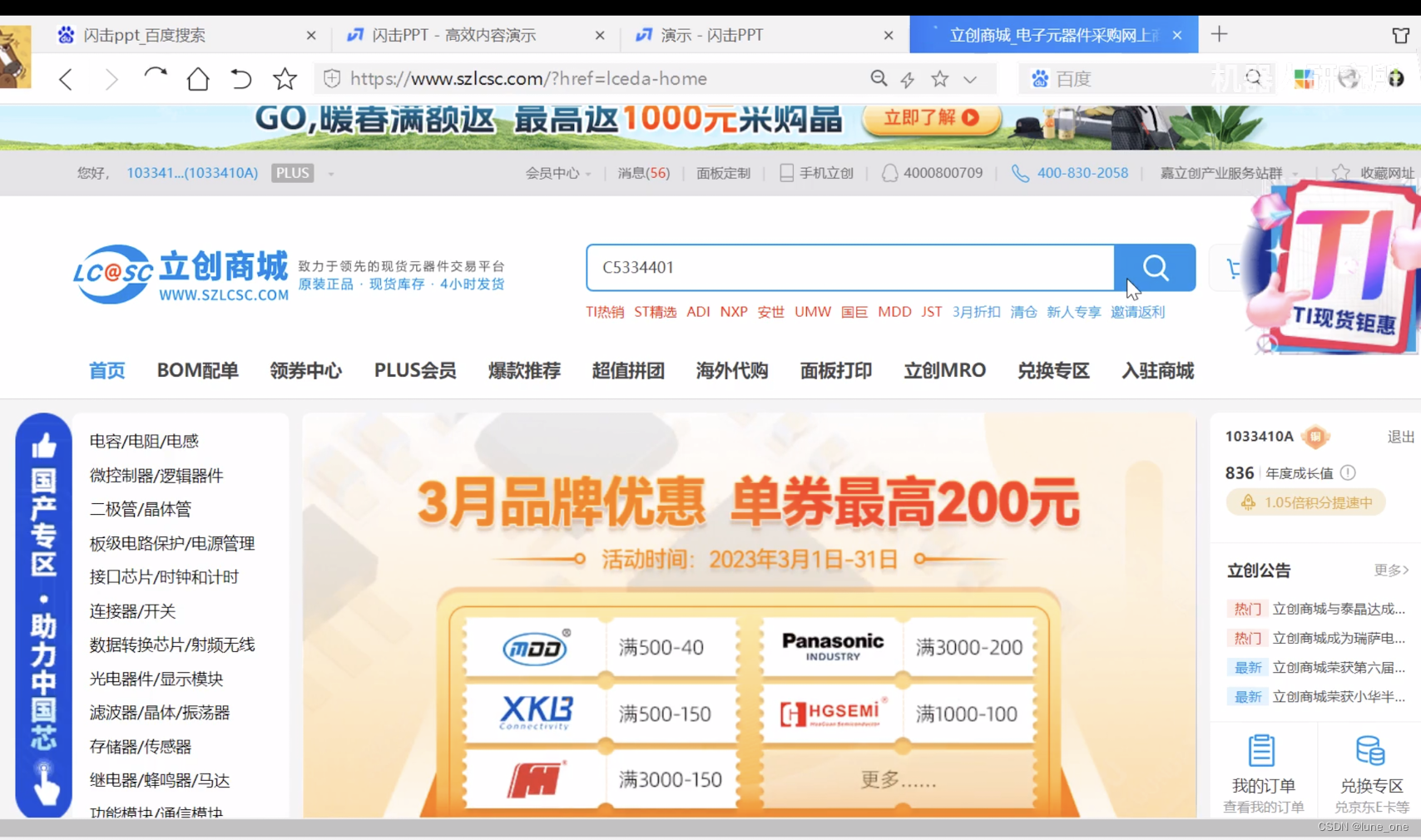The height and width of the screenshot is (840, 1421).
Task: Reload the page with refresh icon
Action: [x=155, y=77]
